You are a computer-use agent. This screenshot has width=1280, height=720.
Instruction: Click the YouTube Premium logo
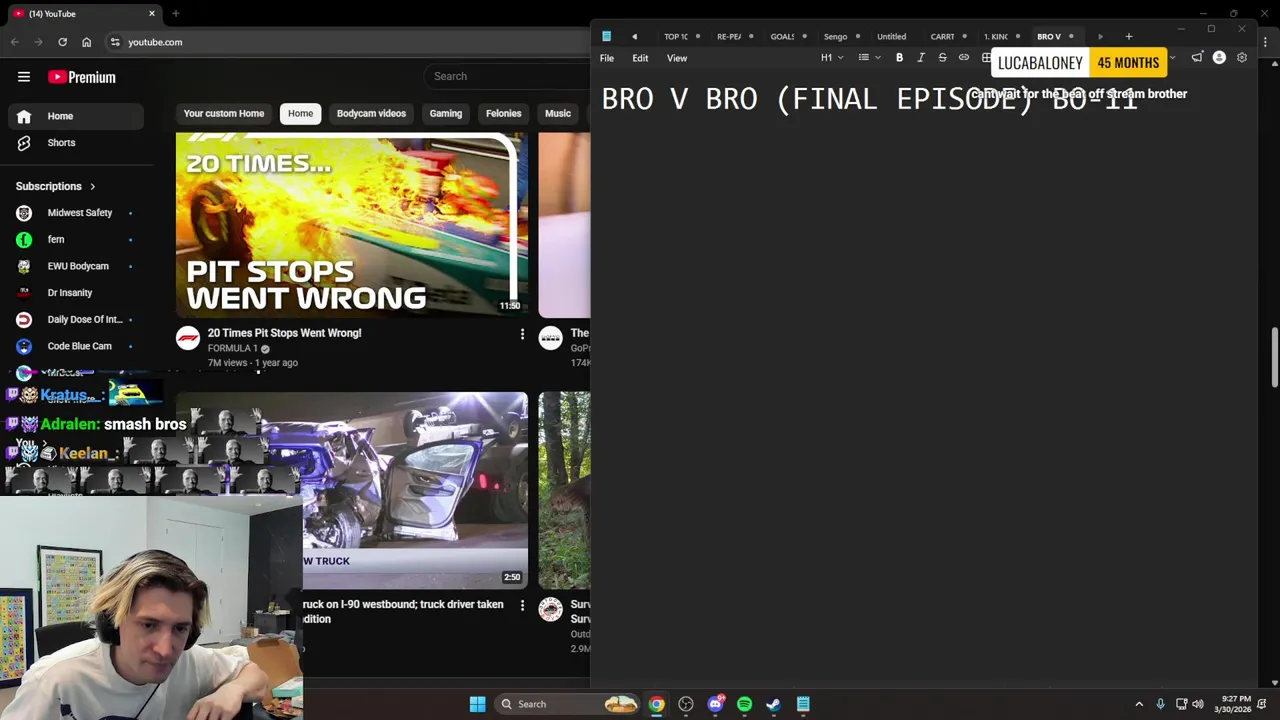pos(82,77)
